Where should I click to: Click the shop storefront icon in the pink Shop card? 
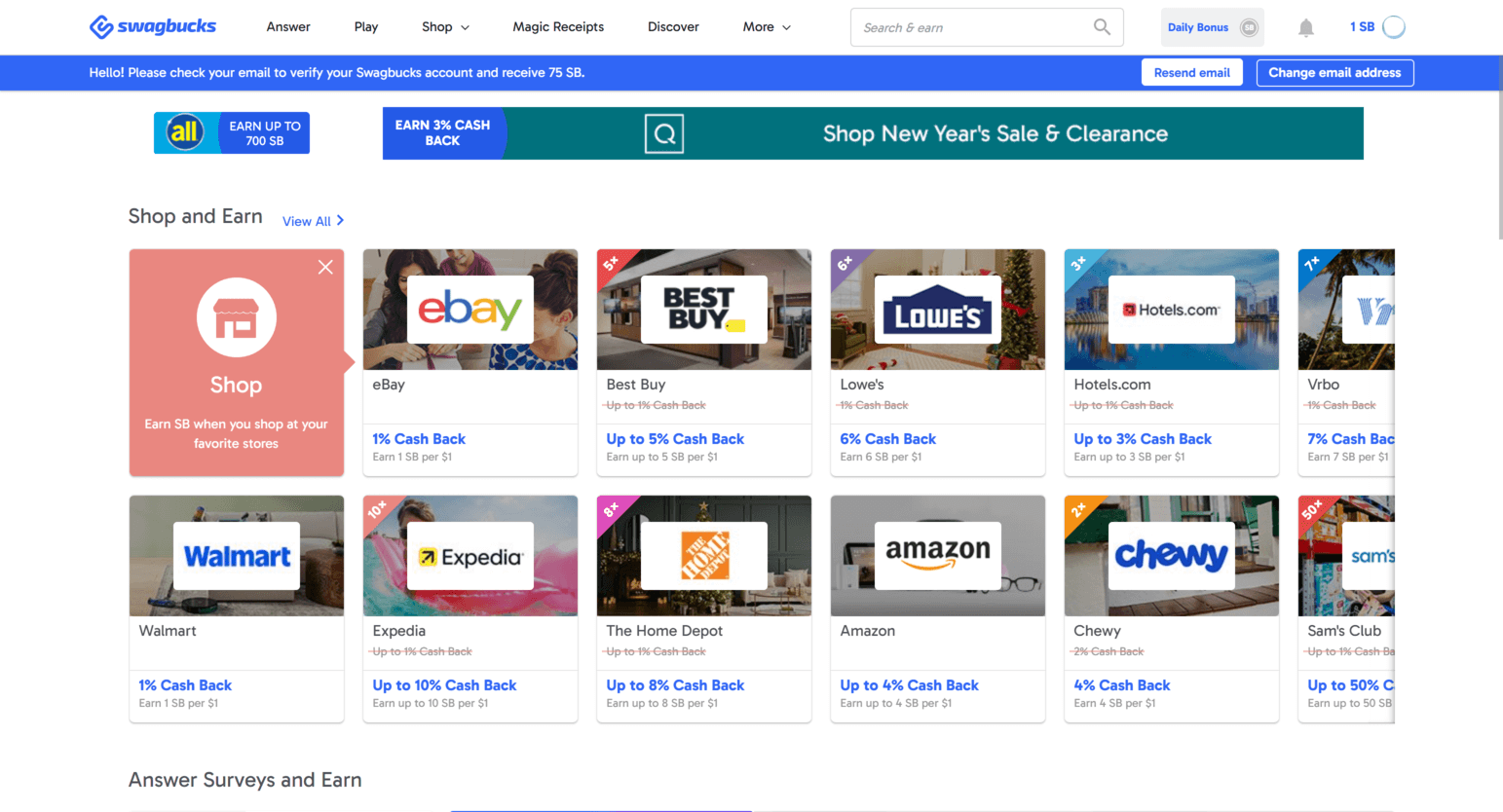[236, 316]
